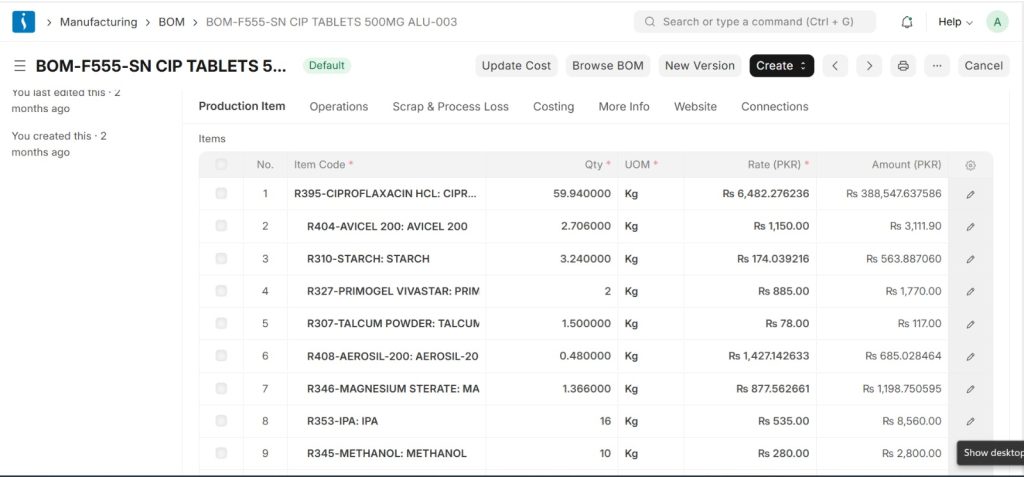Open the notifications bell icon

[x=906, y=22]
